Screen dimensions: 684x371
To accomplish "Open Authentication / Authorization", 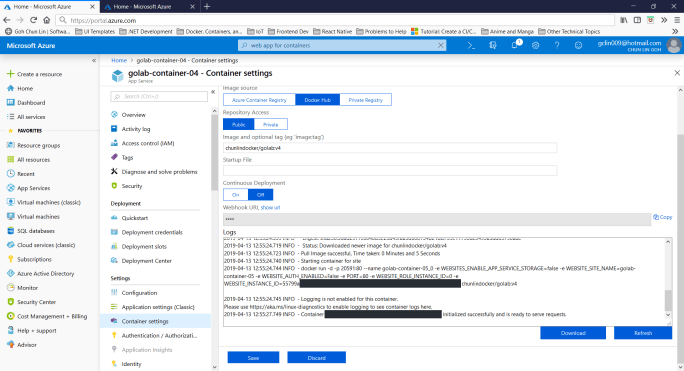I will click(155, 336).
